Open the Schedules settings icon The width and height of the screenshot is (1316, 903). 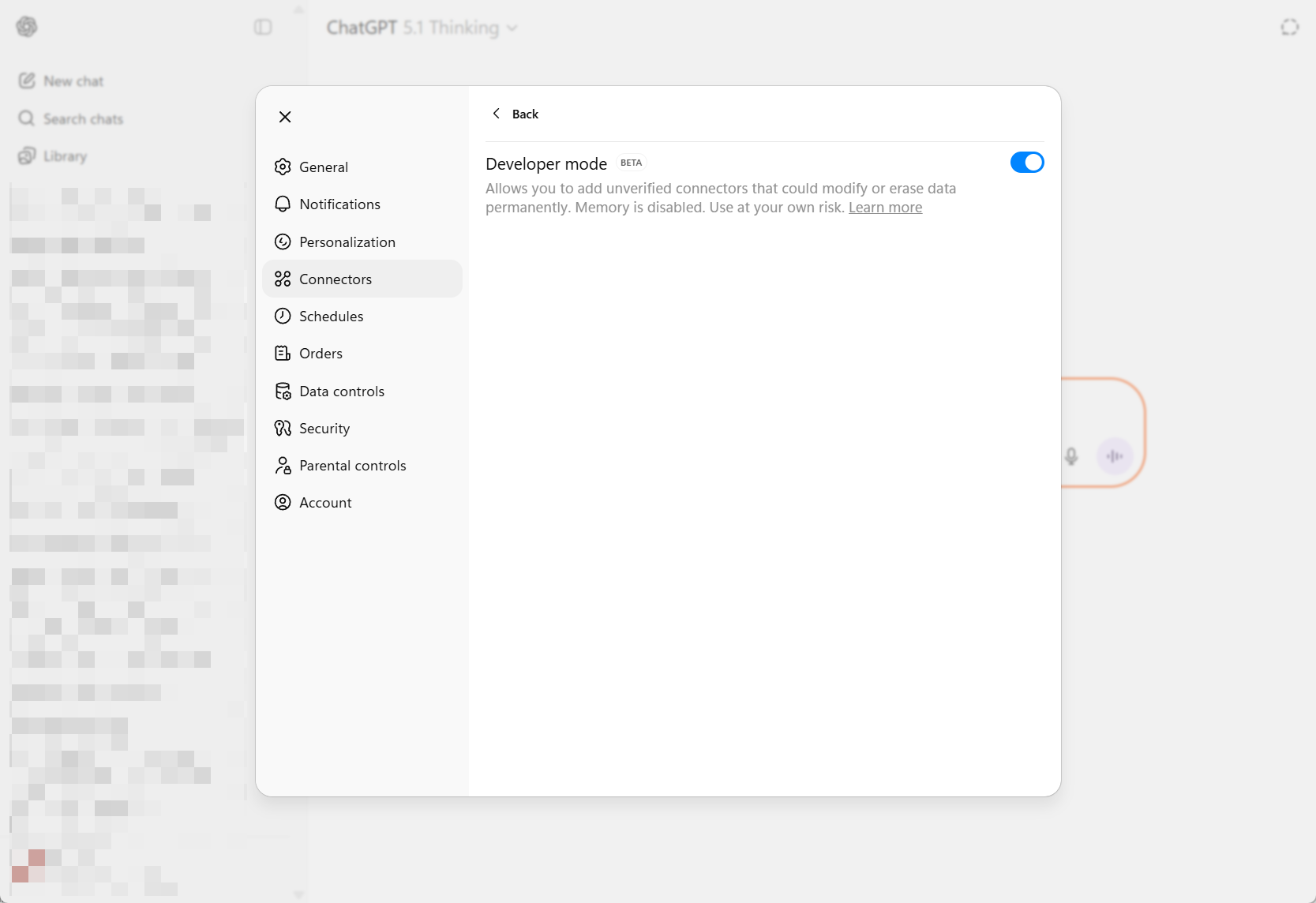point(283,316)
